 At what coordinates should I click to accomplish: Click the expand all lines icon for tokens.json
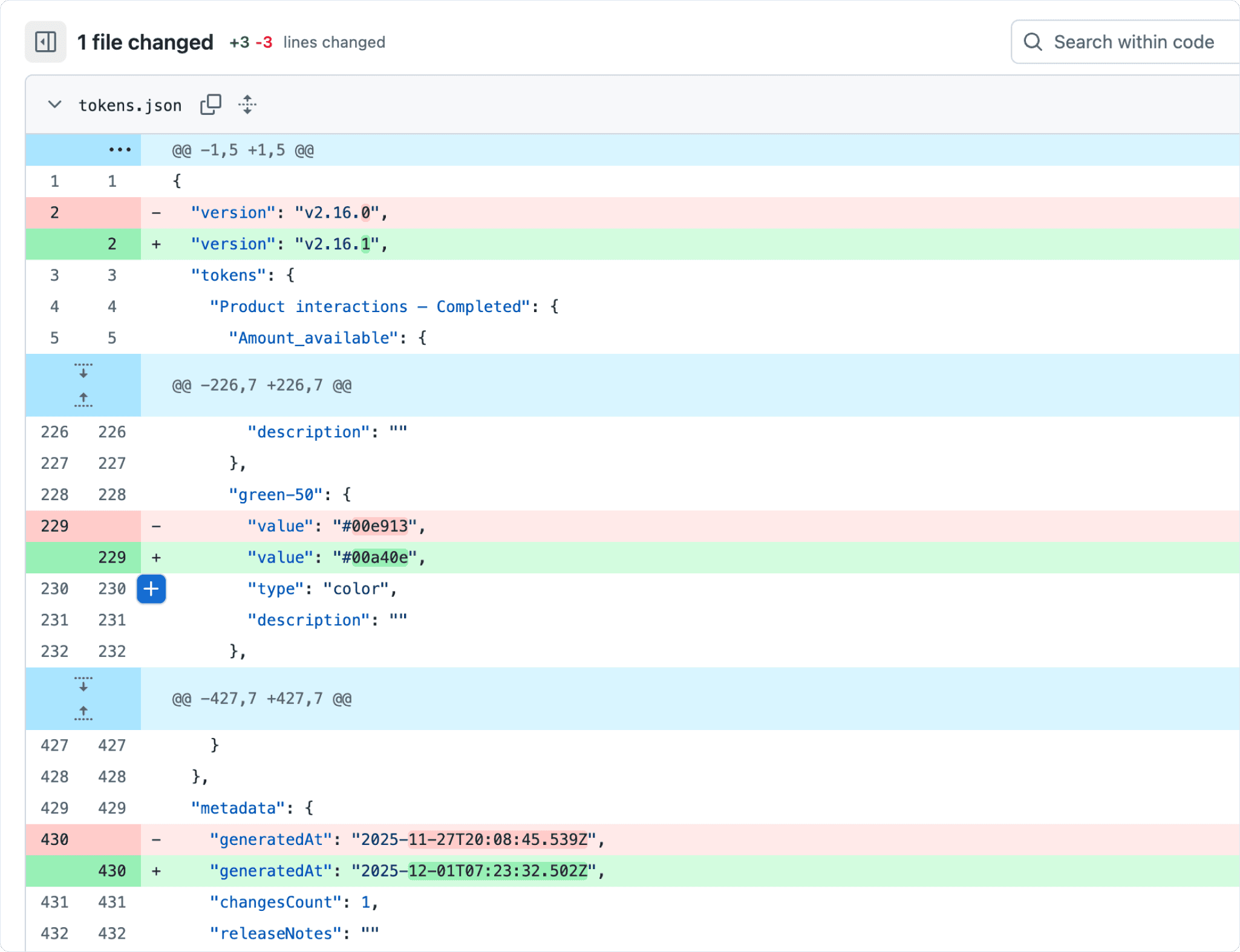(x=247, y=105)
